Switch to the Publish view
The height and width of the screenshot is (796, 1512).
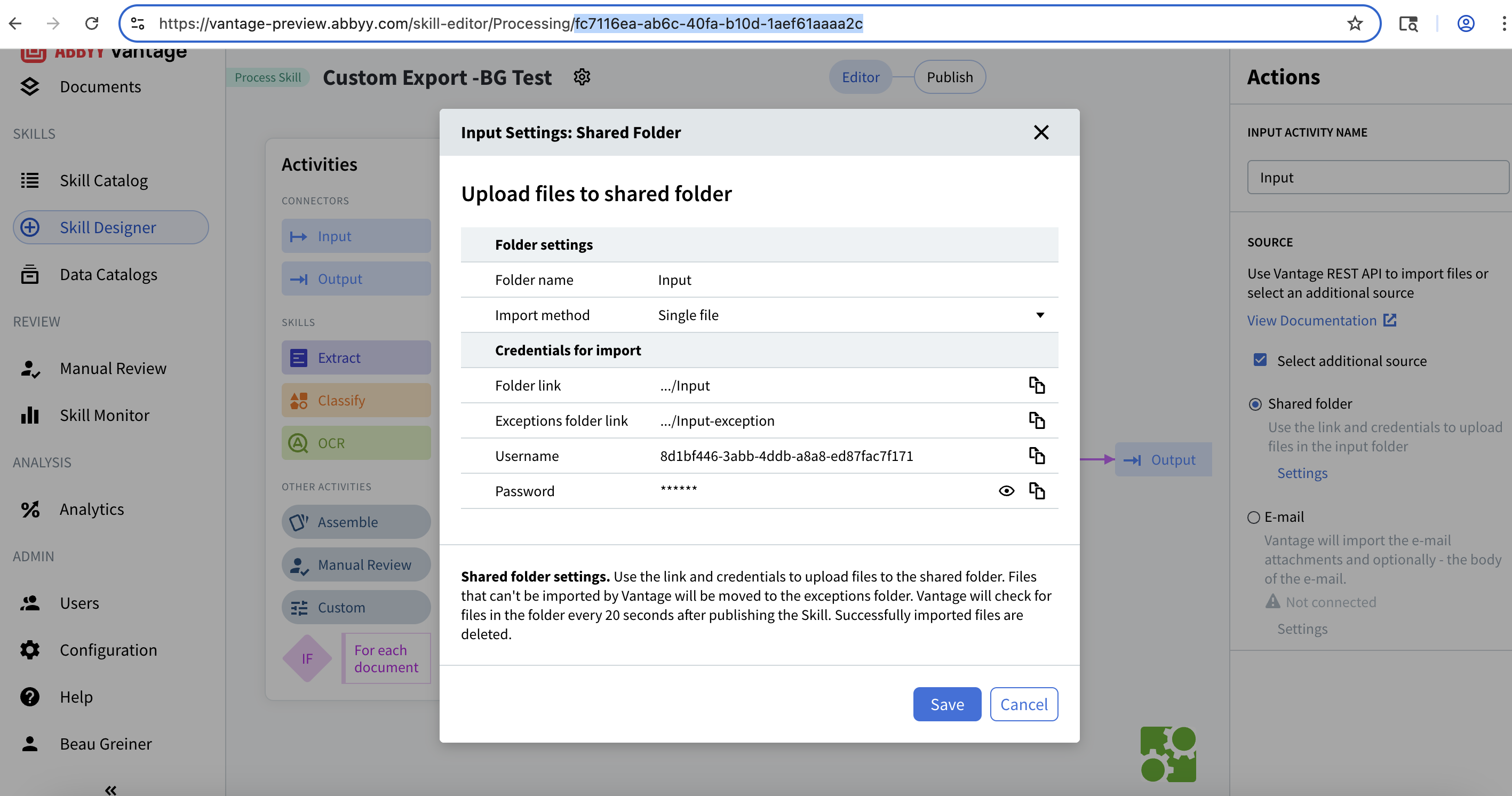coord(949,77)
